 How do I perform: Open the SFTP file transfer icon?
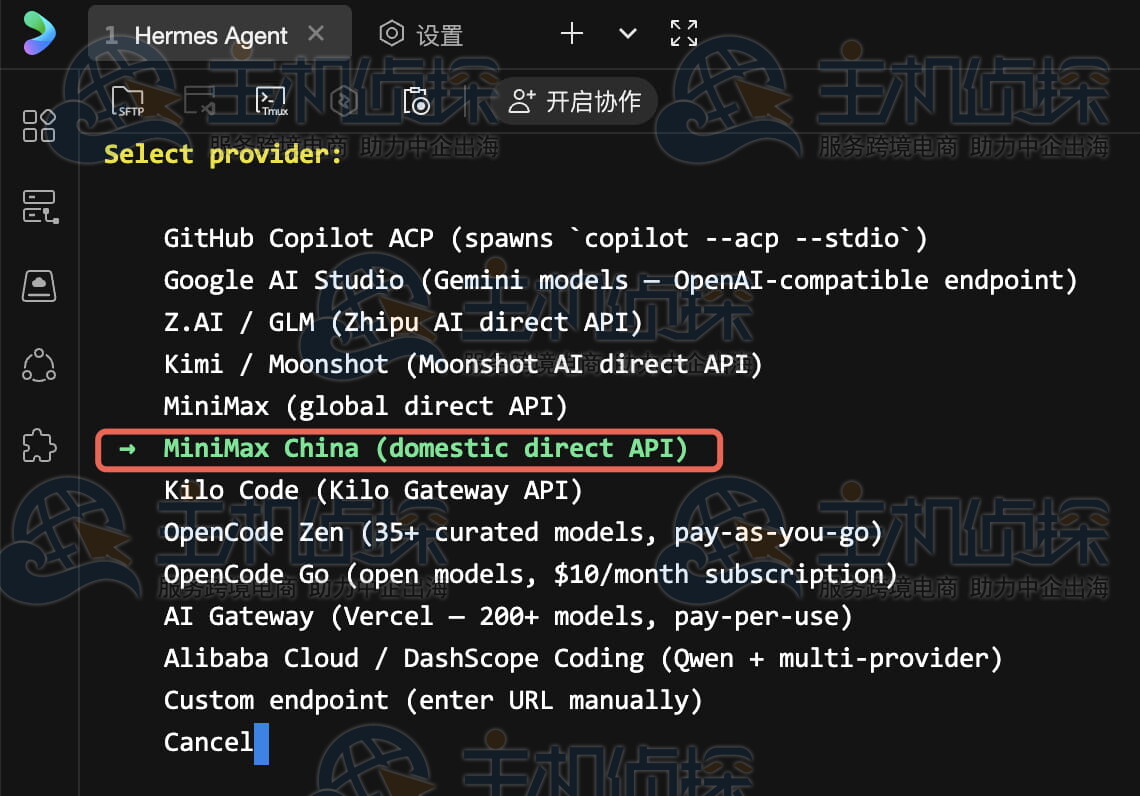point(128,101)
